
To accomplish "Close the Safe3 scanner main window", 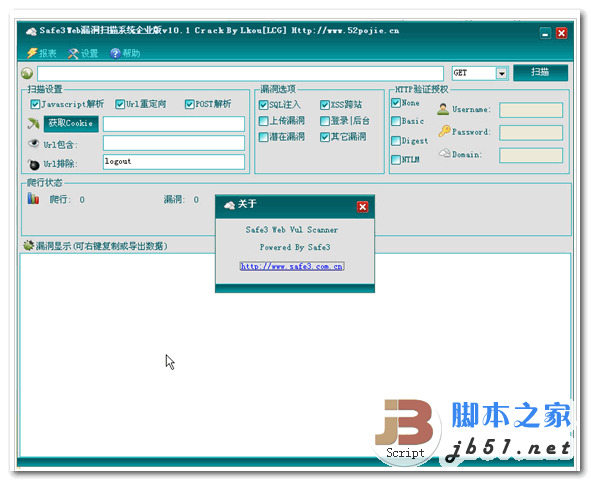I will (561, 33).
